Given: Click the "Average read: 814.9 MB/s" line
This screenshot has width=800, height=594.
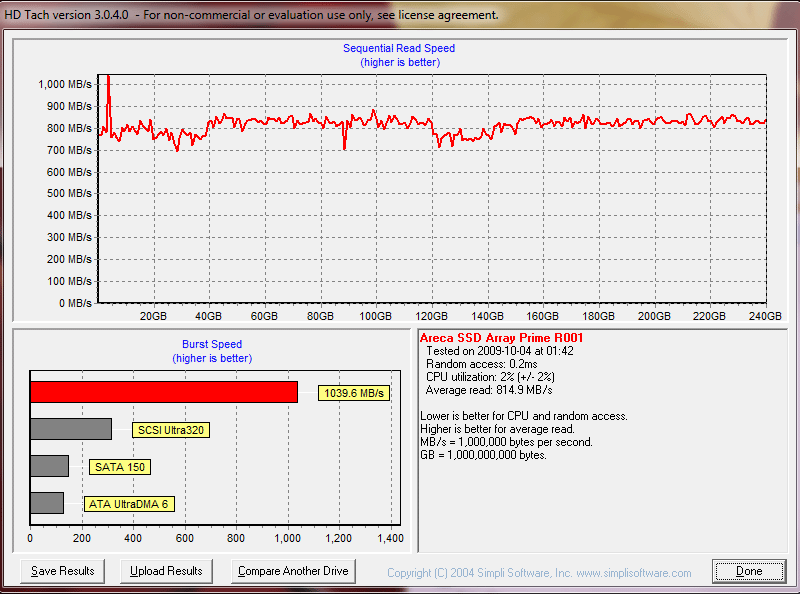Looking at the screenshot, I should [x=489, y=390].
